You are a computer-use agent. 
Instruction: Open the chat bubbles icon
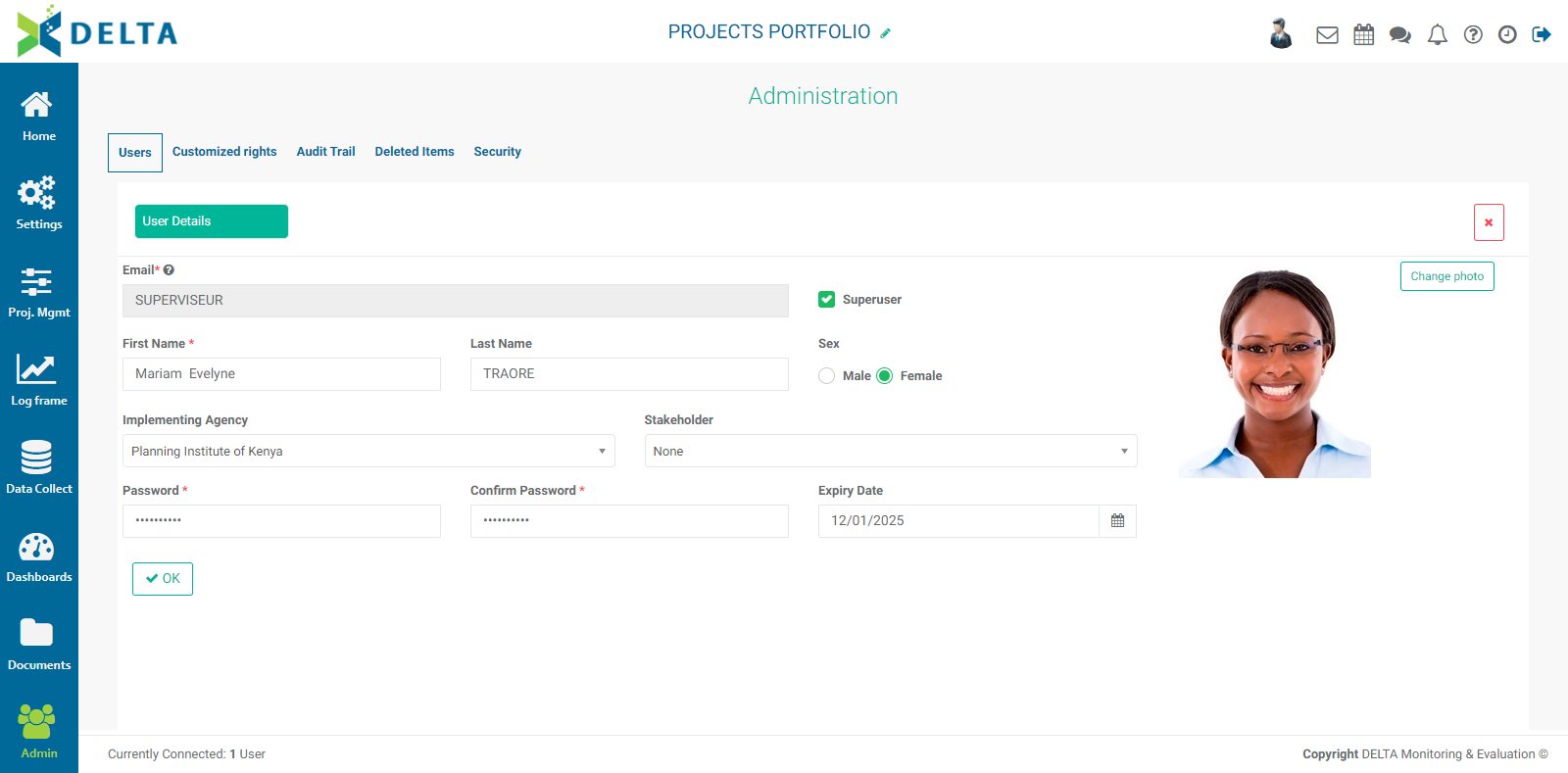pos(1400,35)
